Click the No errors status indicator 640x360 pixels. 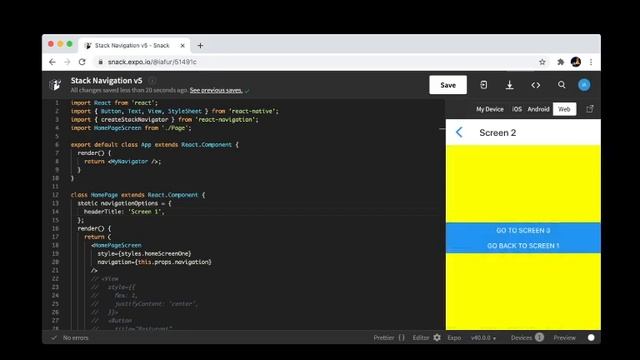70,338
